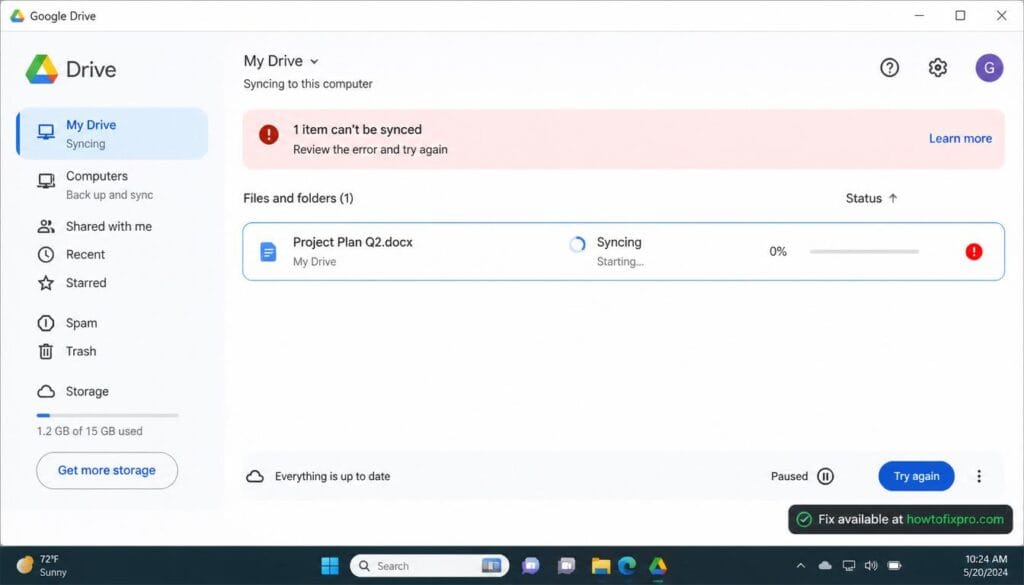This screenshot has height=585, width=1024.
Task: Open the three-dot more options menu
Action: [978, 476]
